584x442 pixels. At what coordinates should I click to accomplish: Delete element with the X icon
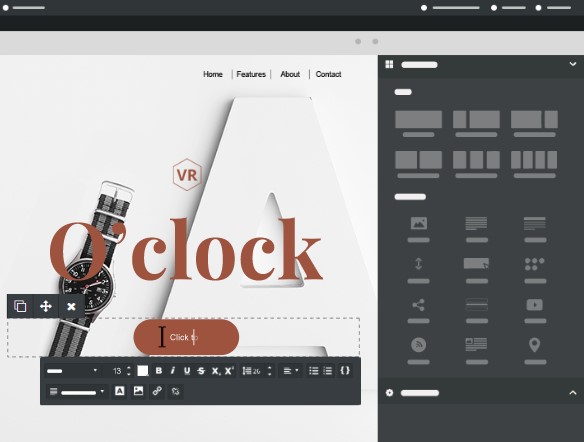point(71,306)
